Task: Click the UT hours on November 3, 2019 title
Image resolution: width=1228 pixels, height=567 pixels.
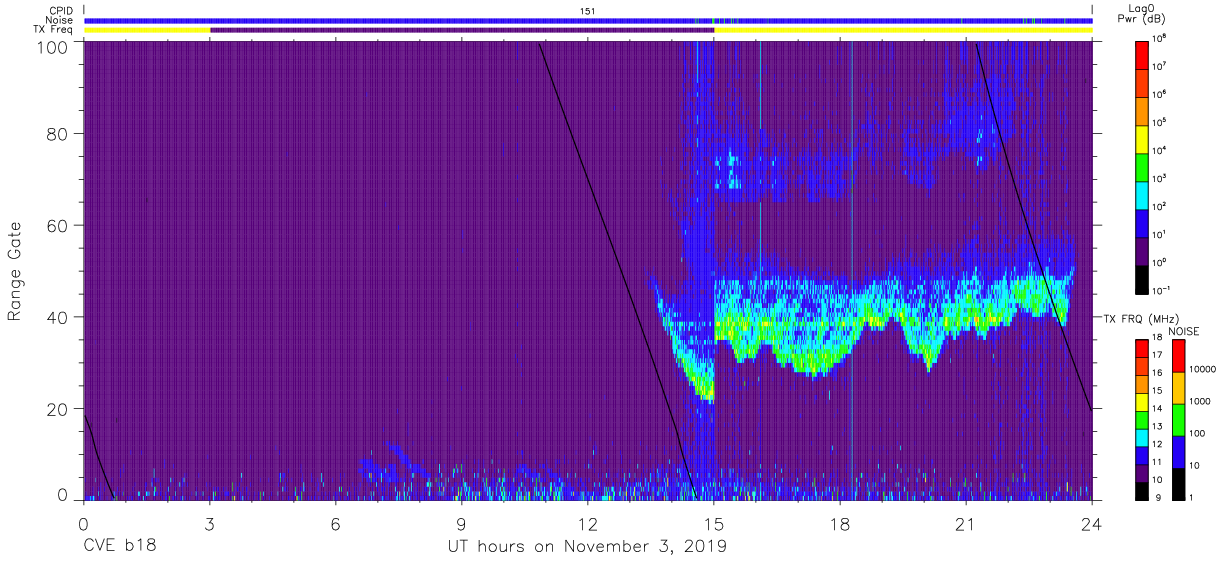Action: tap(587, 547)
